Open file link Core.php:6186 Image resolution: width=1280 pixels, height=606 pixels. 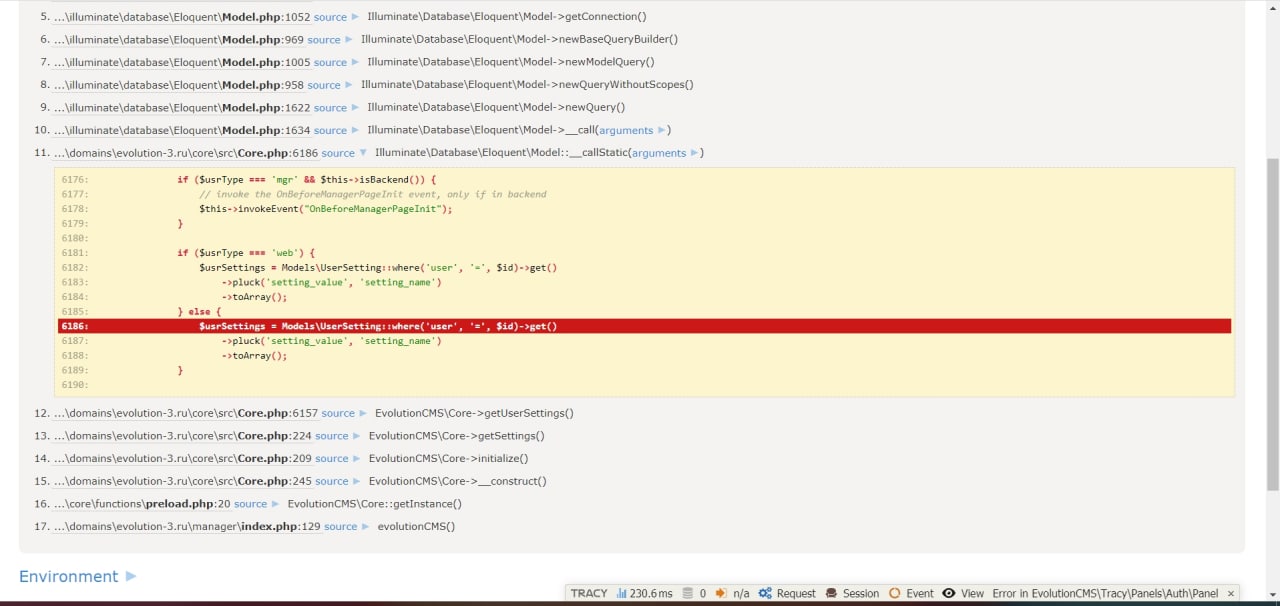point(186,153)
